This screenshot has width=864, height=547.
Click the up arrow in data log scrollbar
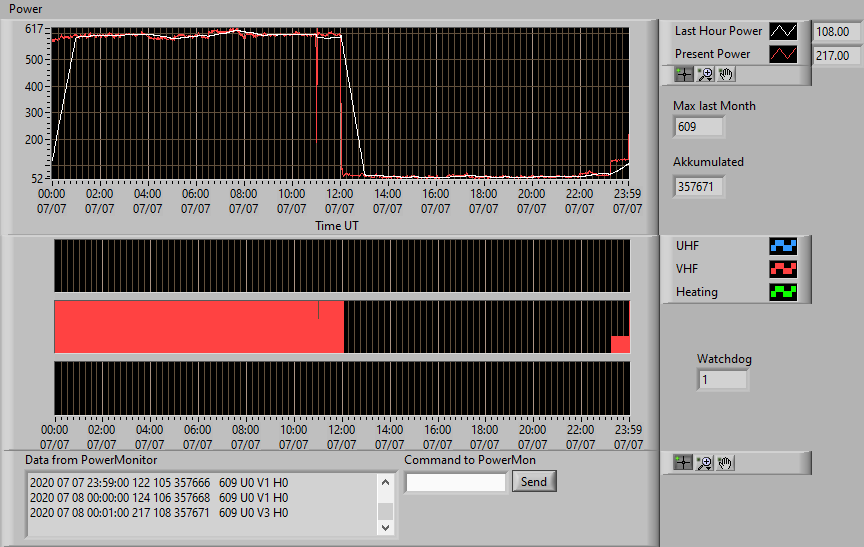pos(386,483)
